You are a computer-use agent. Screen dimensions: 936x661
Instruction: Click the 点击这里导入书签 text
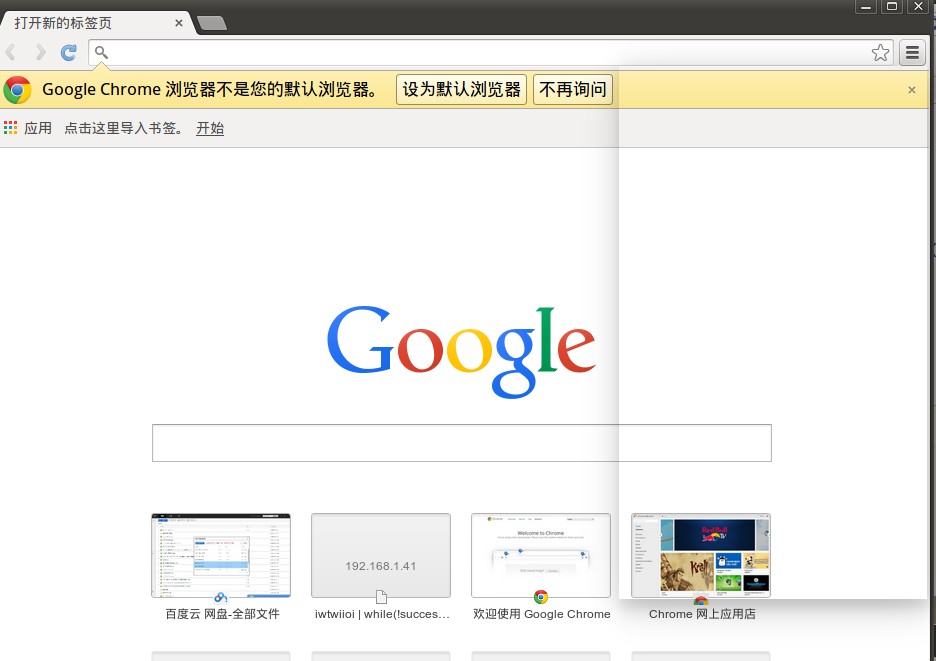(x=123, y=128)
